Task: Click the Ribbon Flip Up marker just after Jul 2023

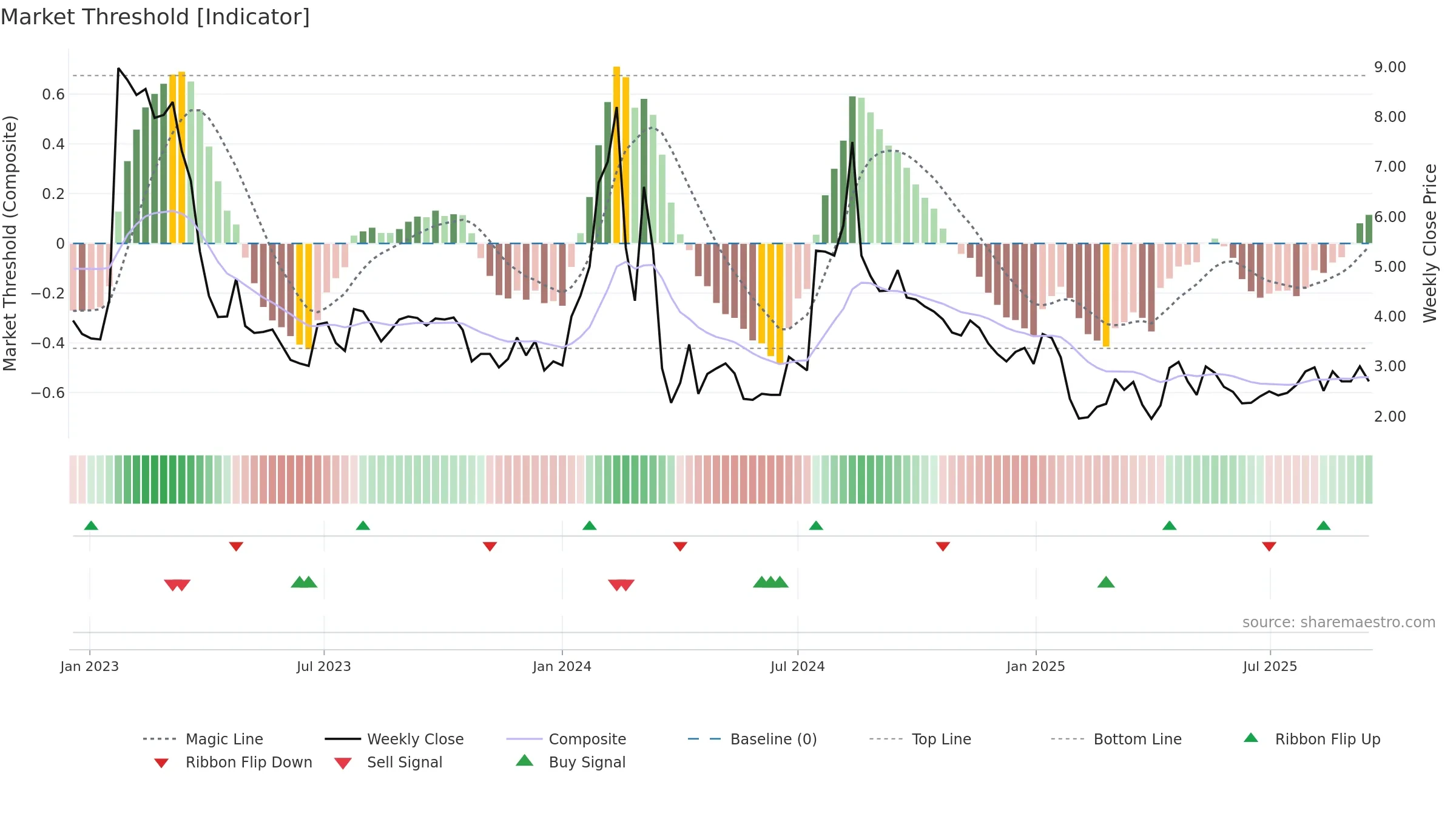Action: coord(363,525)
